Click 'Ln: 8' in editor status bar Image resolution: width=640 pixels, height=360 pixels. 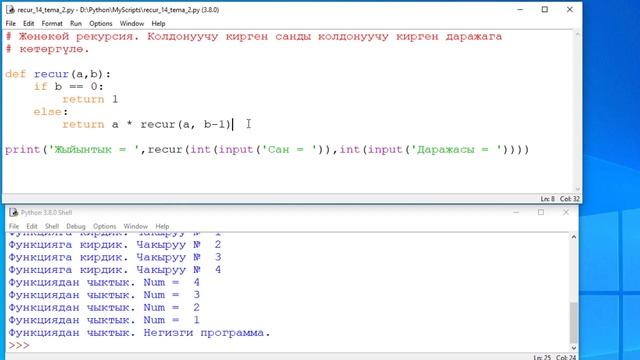(547, 199)
